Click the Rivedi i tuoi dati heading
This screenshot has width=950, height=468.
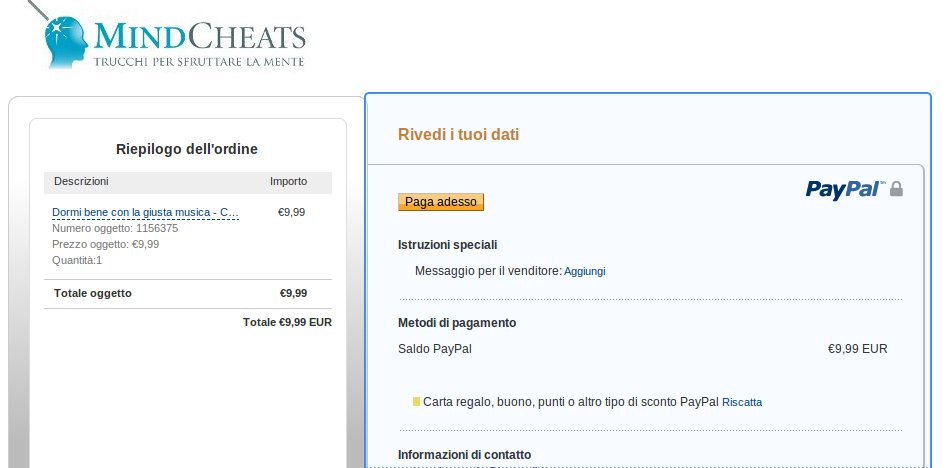point(459,135)
